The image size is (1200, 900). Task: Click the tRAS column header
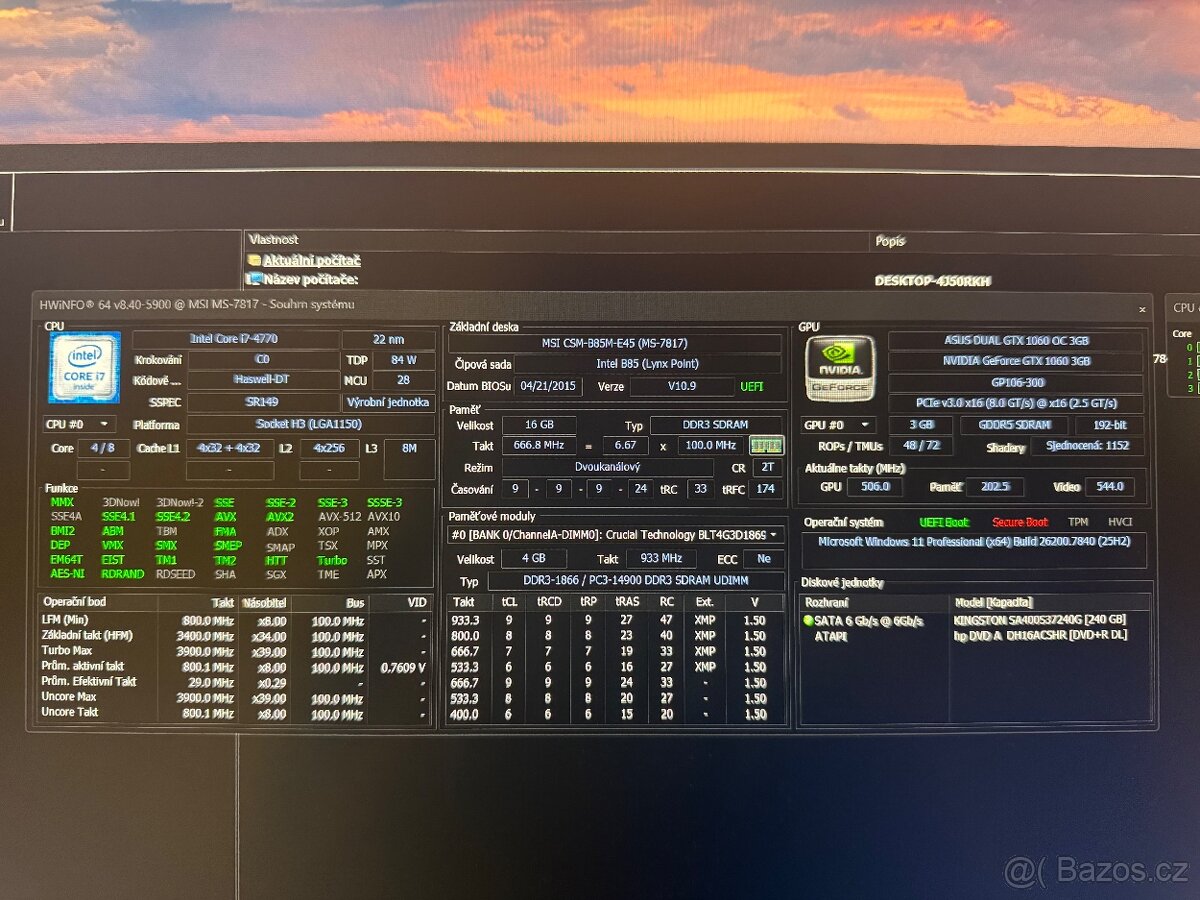pyautogui.click(x=627, y=602)
